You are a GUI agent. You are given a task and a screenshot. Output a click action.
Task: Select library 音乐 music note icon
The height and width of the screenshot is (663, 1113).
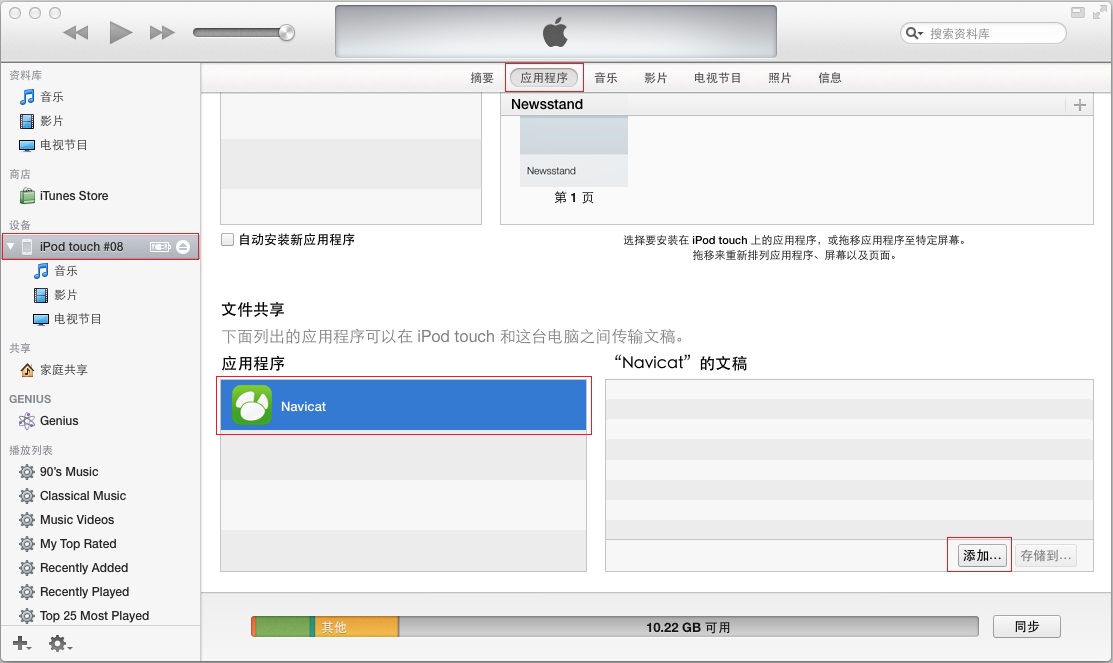click(x=27, y=97)
